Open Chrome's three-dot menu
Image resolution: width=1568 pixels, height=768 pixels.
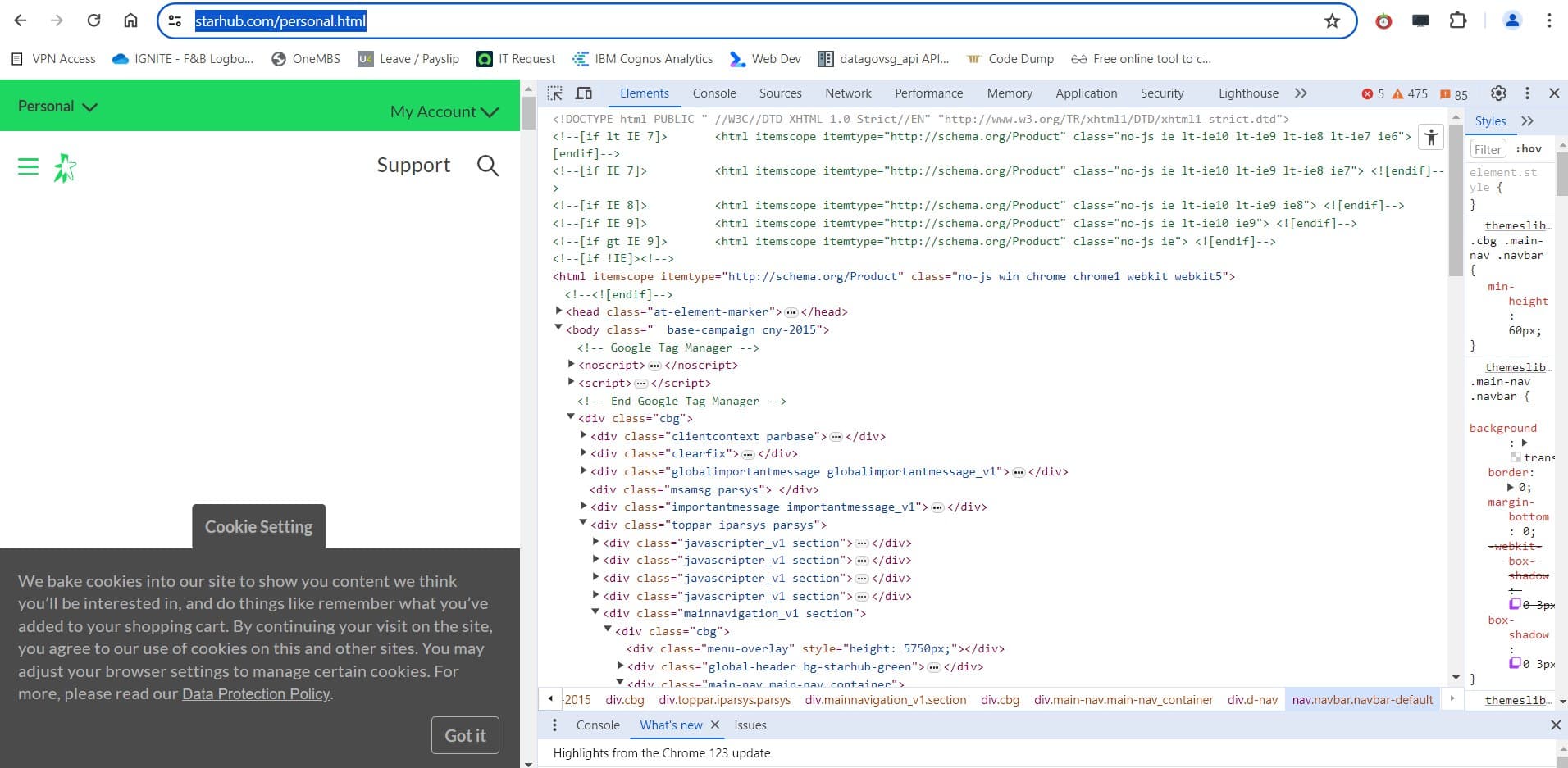[1549, 20]
